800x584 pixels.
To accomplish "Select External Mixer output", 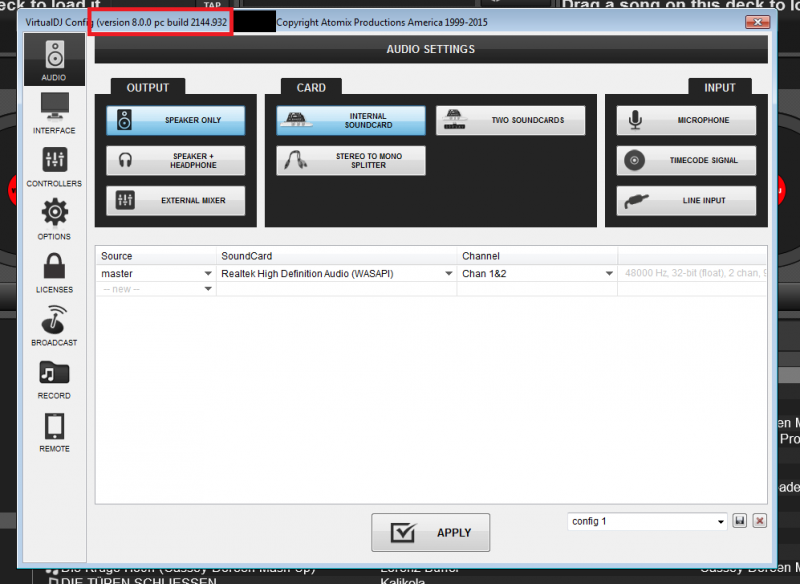I will [176, 200].
